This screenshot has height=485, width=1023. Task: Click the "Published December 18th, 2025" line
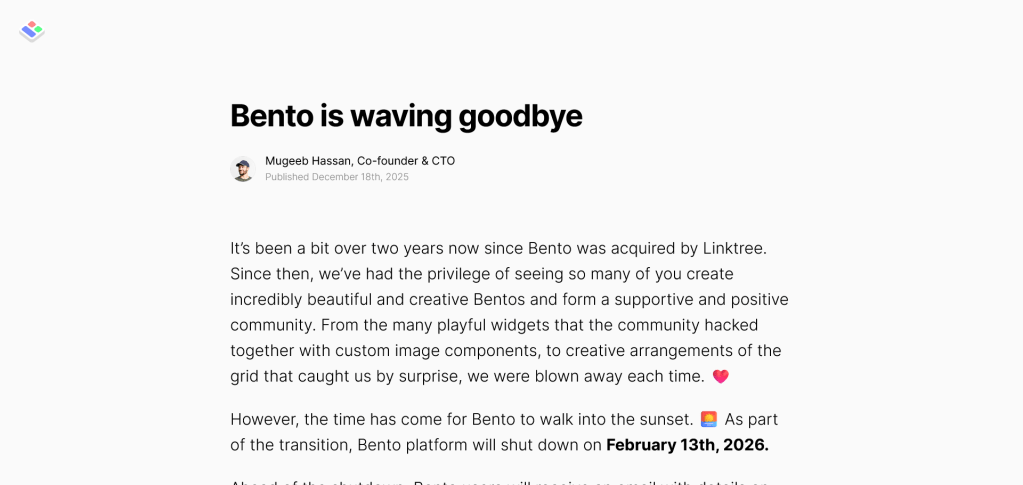[337, 177]
